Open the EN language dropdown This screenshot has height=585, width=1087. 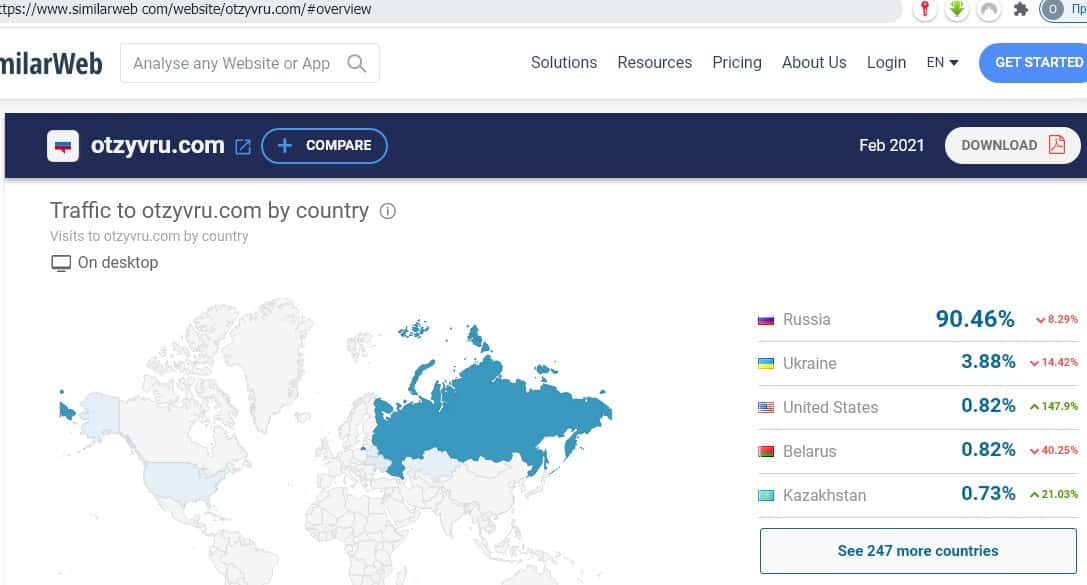pos(942,62)
